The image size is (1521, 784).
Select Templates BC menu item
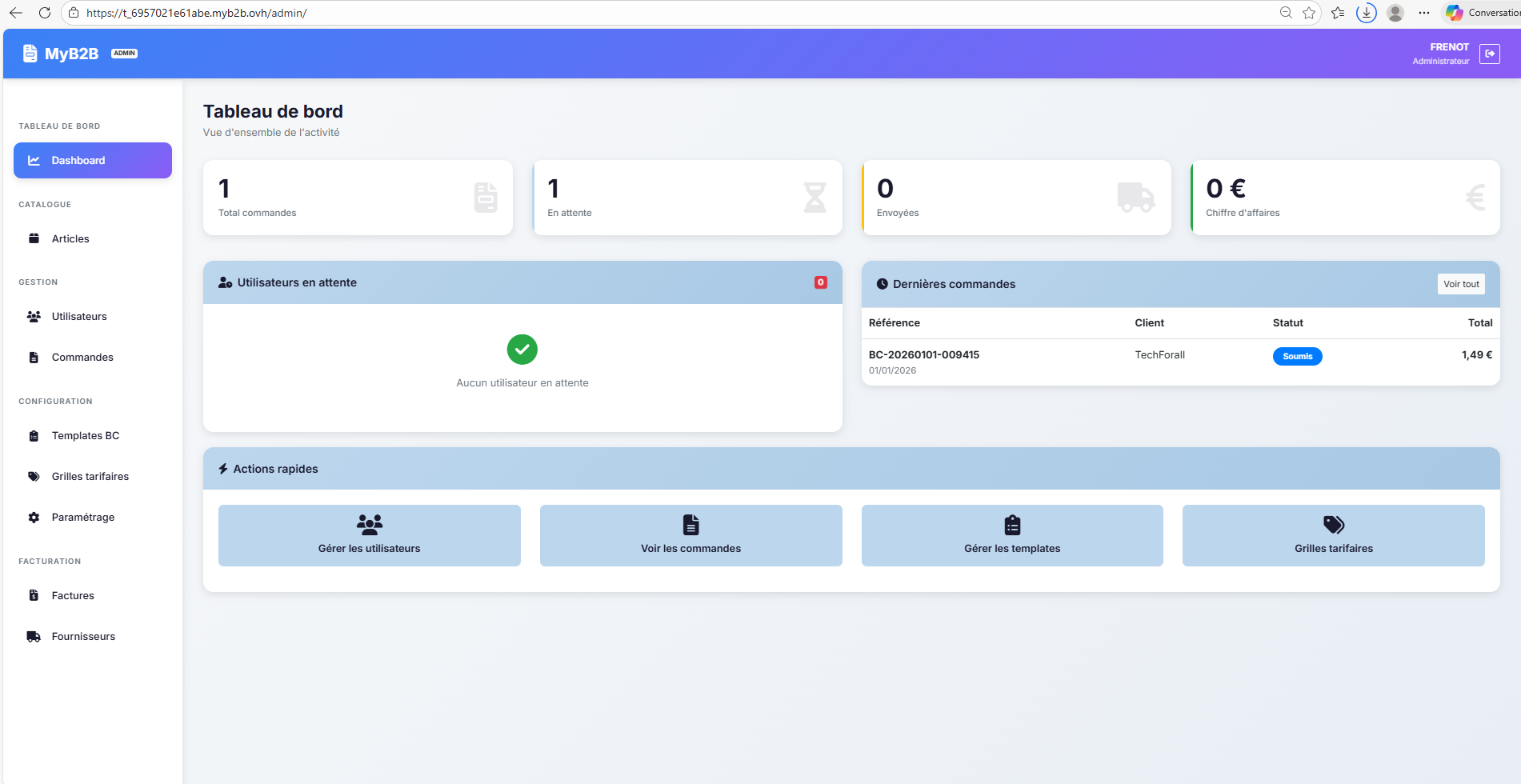pyautogui.click(x=86, y=435)
